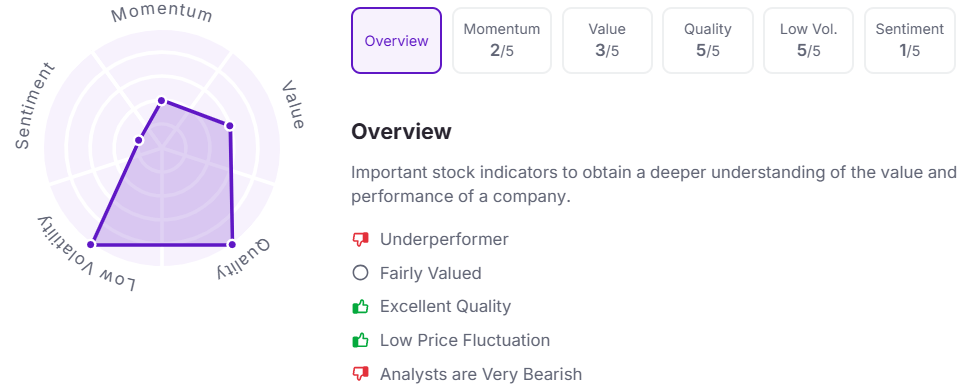Switch to the Value 3/5 tab
Image resolution: width=967 pixels, height=388 pixels.
tap(607, 41)
